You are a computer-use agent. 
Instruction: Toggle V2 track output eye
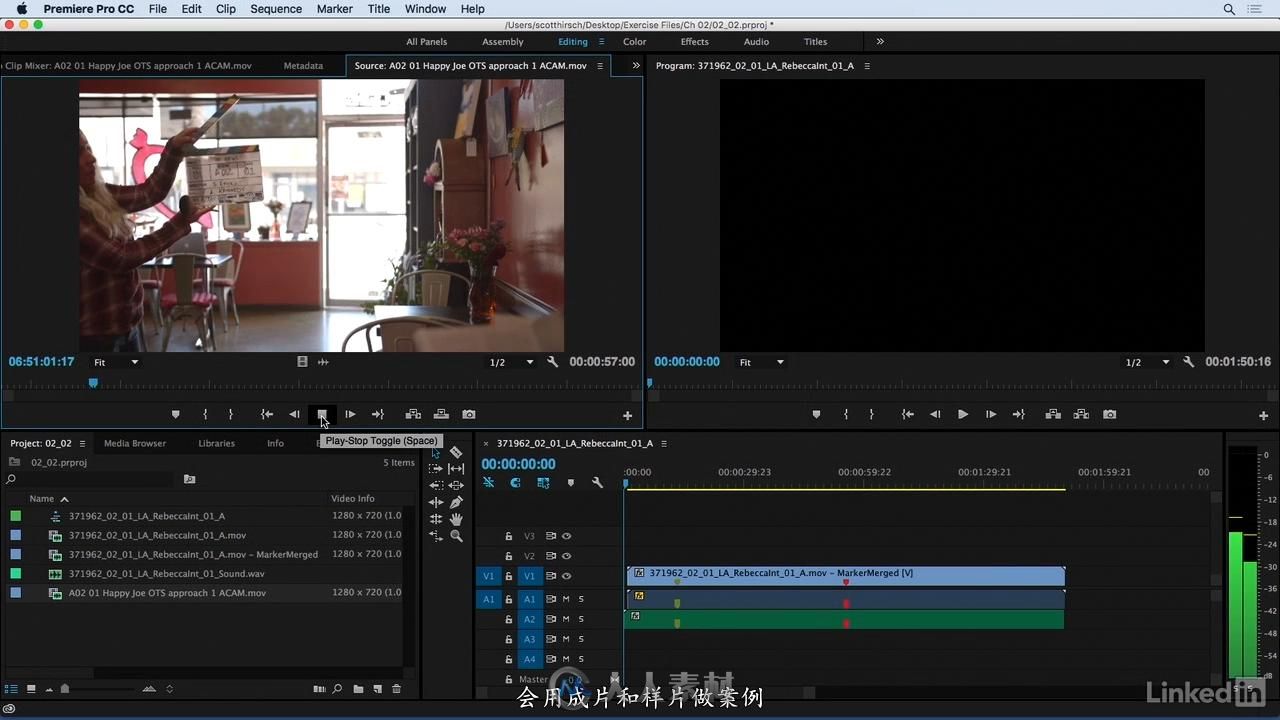coord(566,556)
